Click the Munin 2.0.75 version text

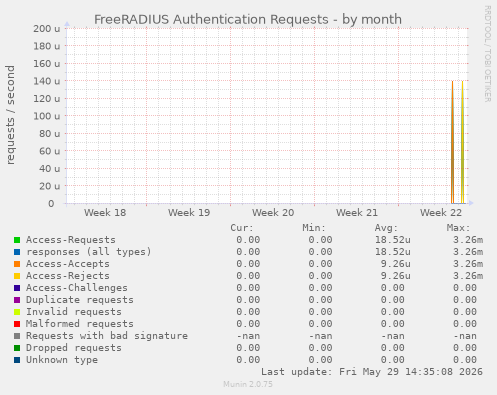pyautogui.click(x=248, y=384)
